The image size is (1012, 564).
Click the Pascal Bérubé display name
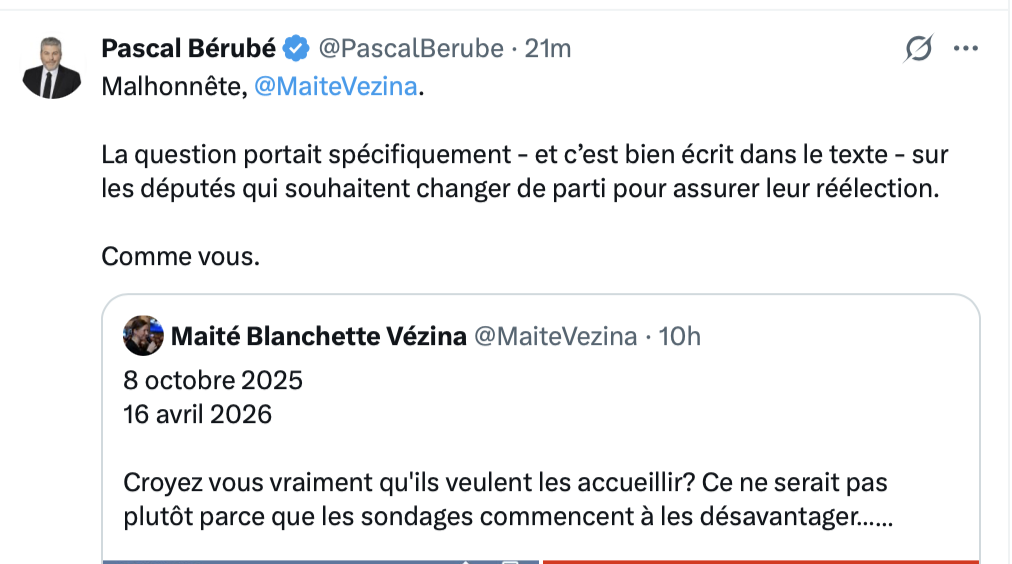(x=188, y=47)
